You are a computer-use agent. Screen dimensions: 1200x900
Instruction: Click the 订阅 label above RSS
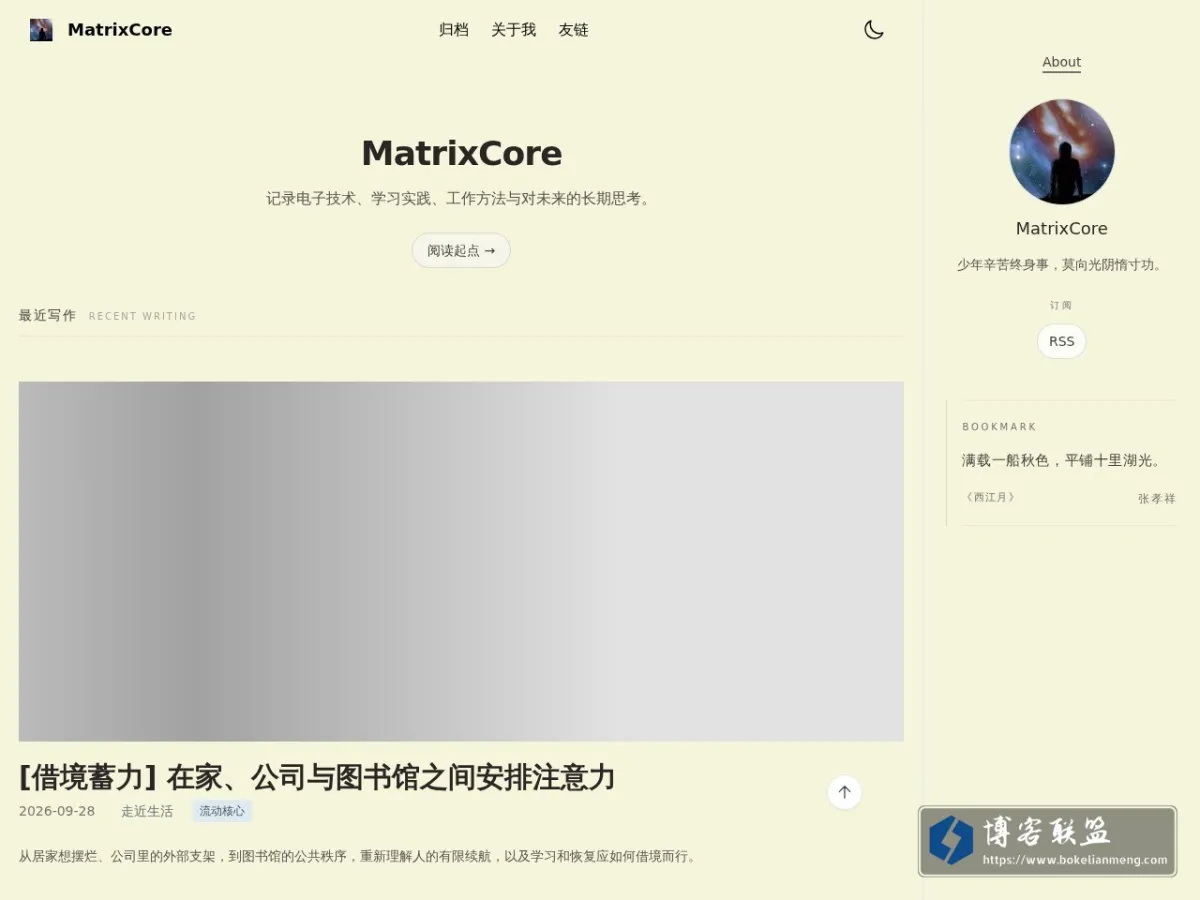[x=1061, y=305]
